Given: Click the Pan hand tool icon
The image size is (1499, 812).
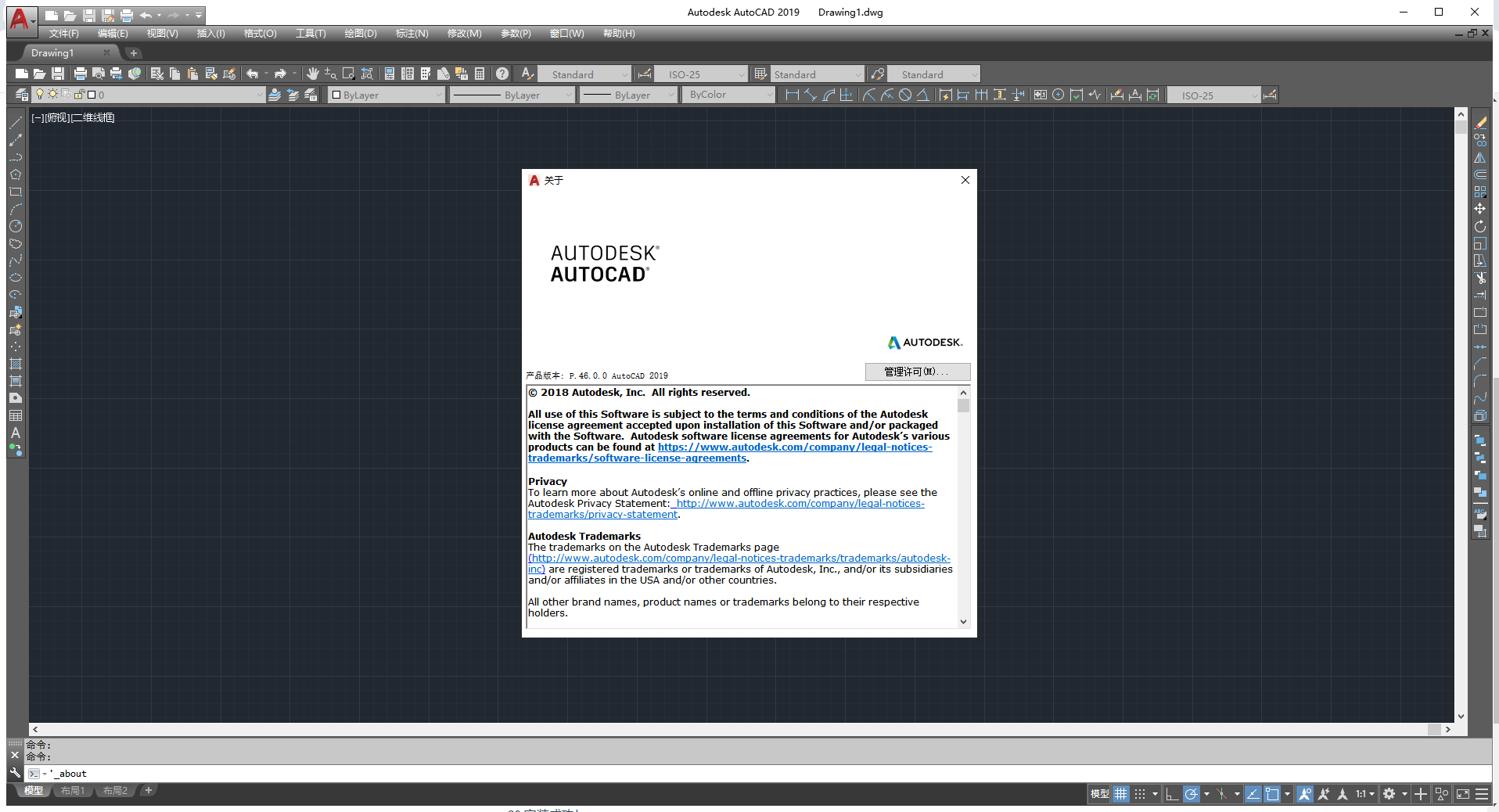Looking at the screenshot, I should tap(312, 74).
